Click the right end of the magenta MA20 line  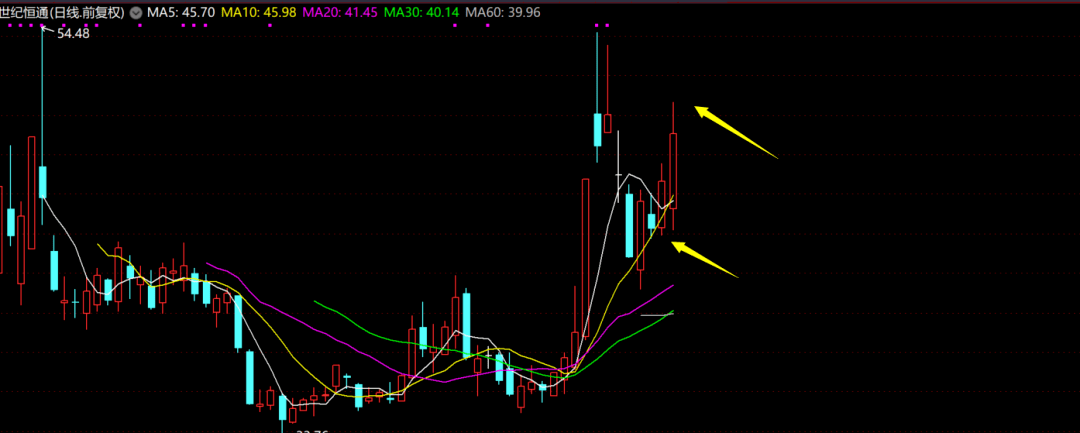point(673,286)
